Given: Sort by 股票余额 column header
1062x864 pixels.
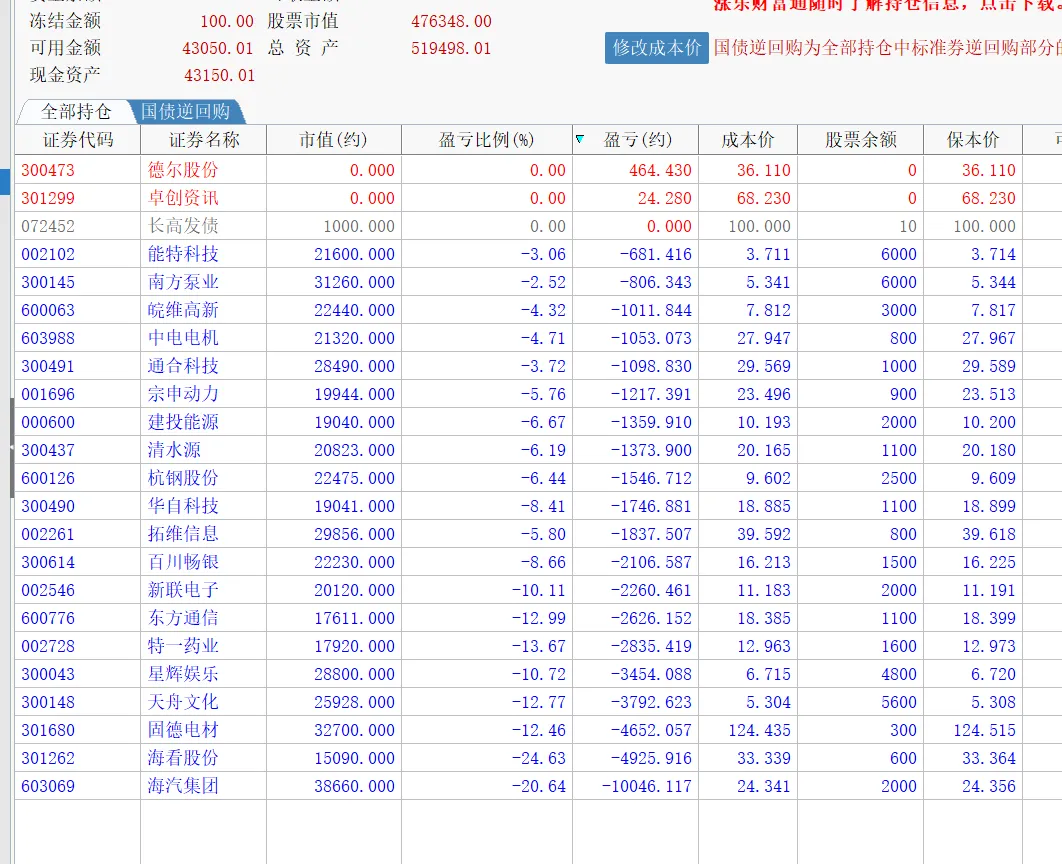Looking at the screenshot, I should coord(860,139).
